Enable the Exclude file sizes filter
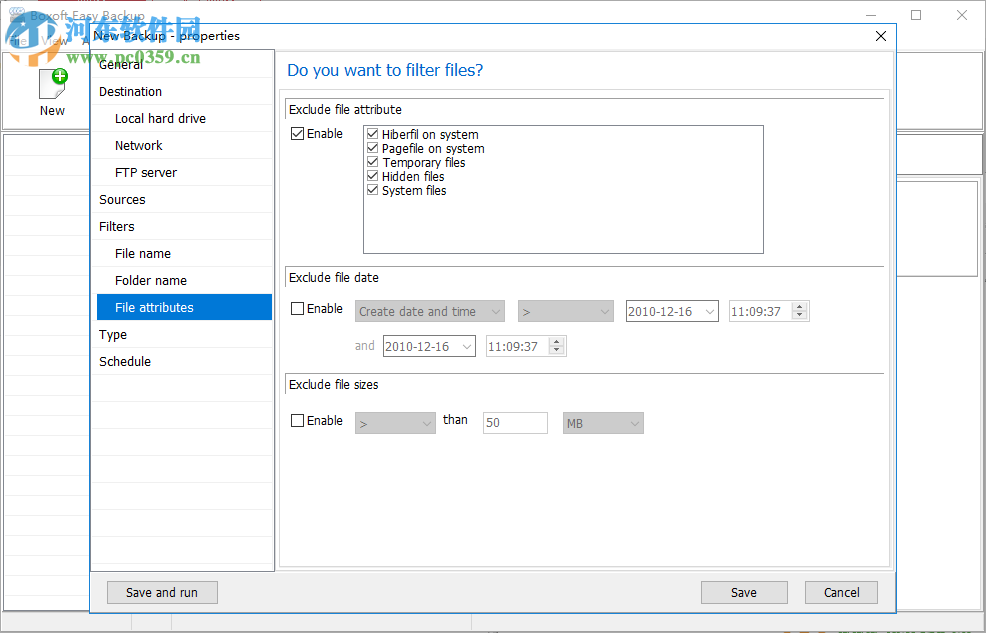This screenshot has height=633, width=986. click(x=296, y=420)
